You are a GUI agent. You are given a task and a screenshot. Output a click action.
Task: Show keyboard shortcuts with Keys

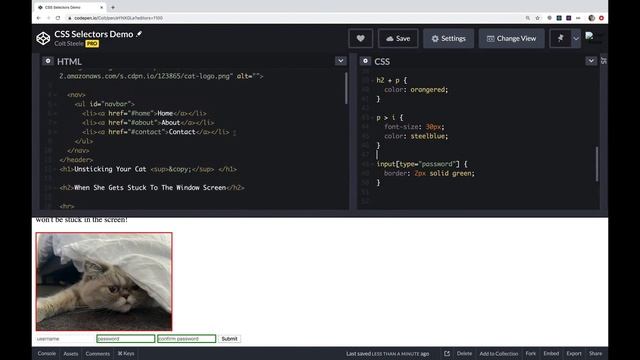tap(126, 353)
